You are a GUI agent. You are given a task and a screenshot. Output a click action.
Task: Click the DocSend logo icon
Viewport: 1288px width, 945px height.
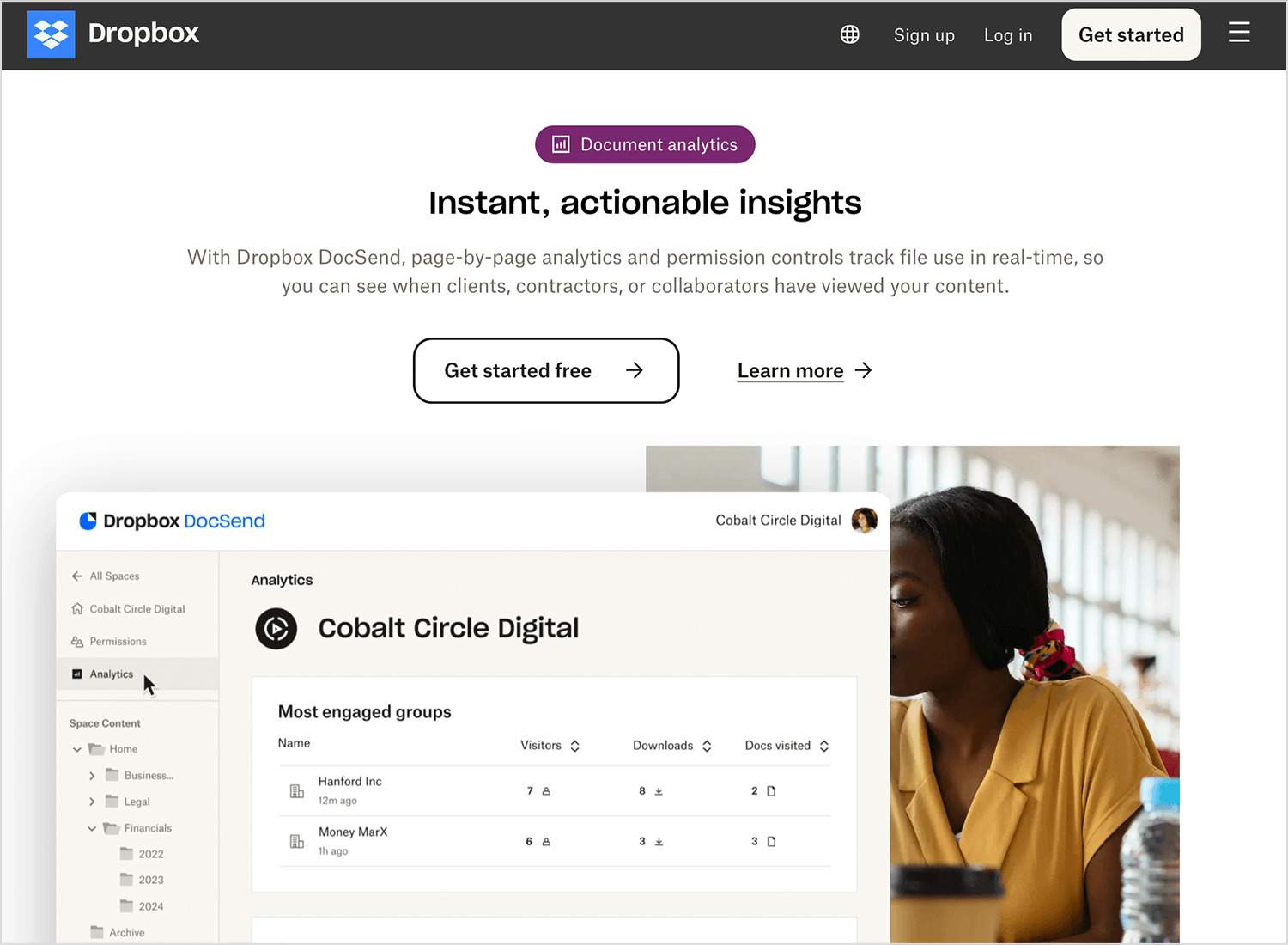[x=88, y=521]
